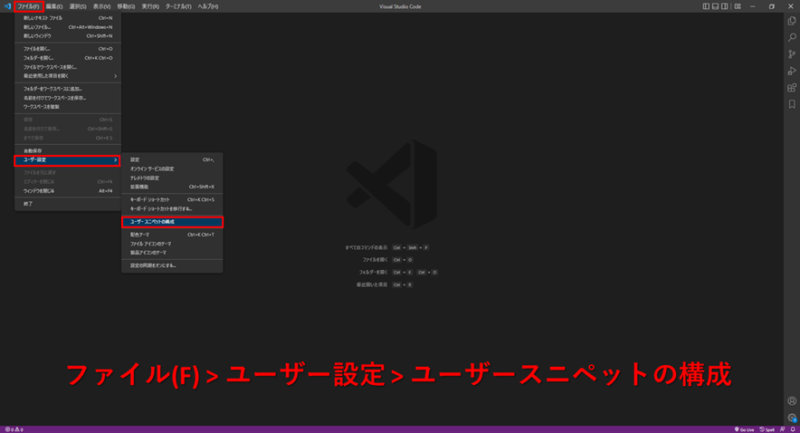Open the Source Control view icon

coord(792,54)
